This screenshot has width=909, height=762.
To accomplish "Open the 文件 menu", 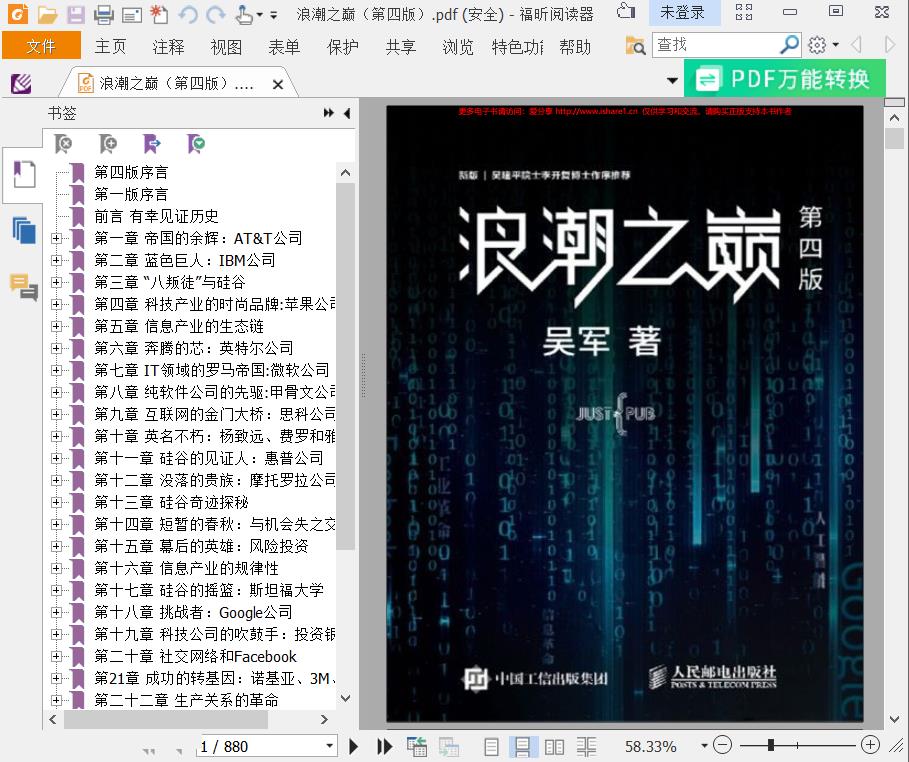I will click(41, 46).
